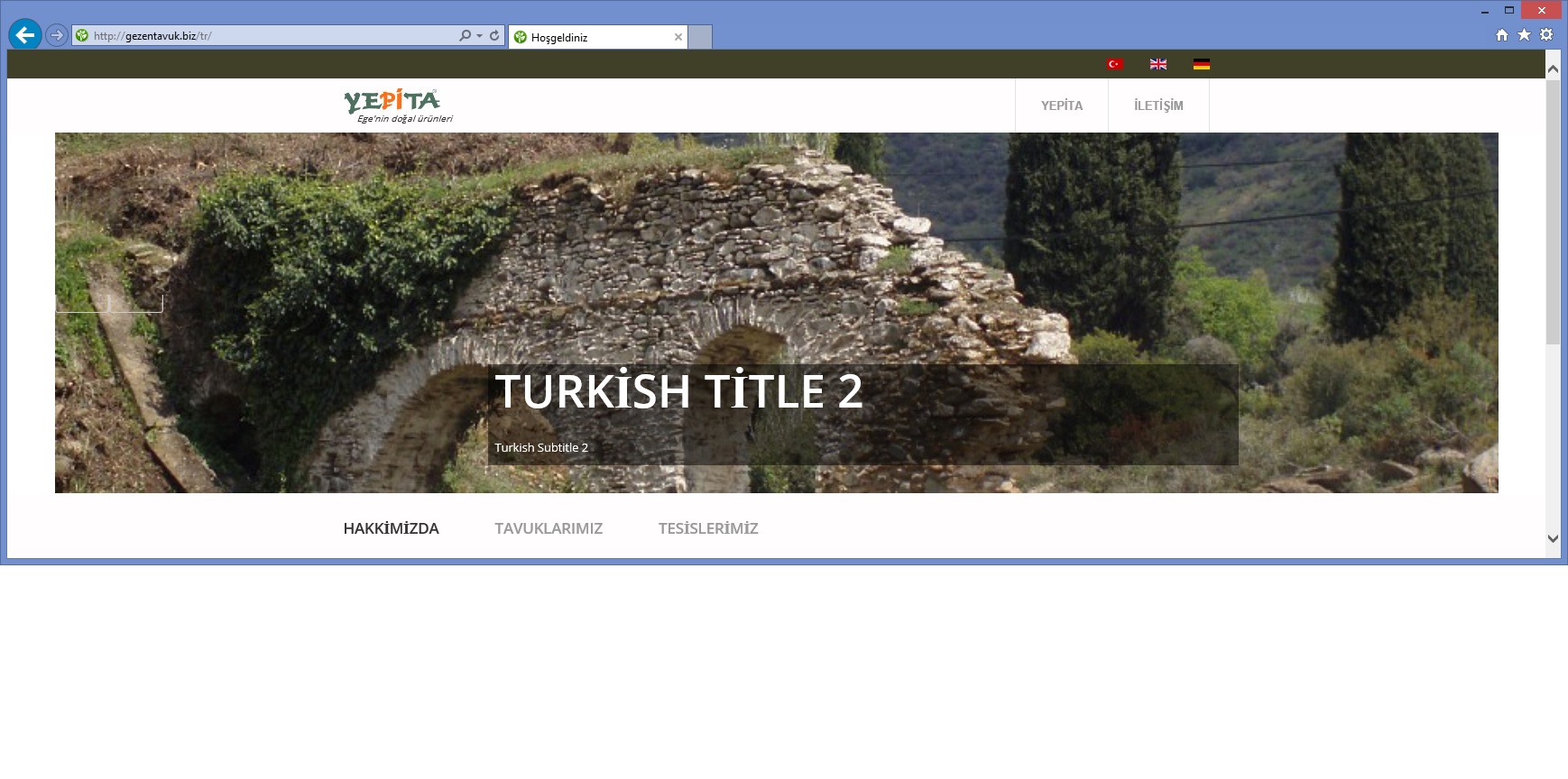Click the scrollbar up arrow
Image resolution: width=1568 pixels, height=779 pixels.
tap(1553, 69)
